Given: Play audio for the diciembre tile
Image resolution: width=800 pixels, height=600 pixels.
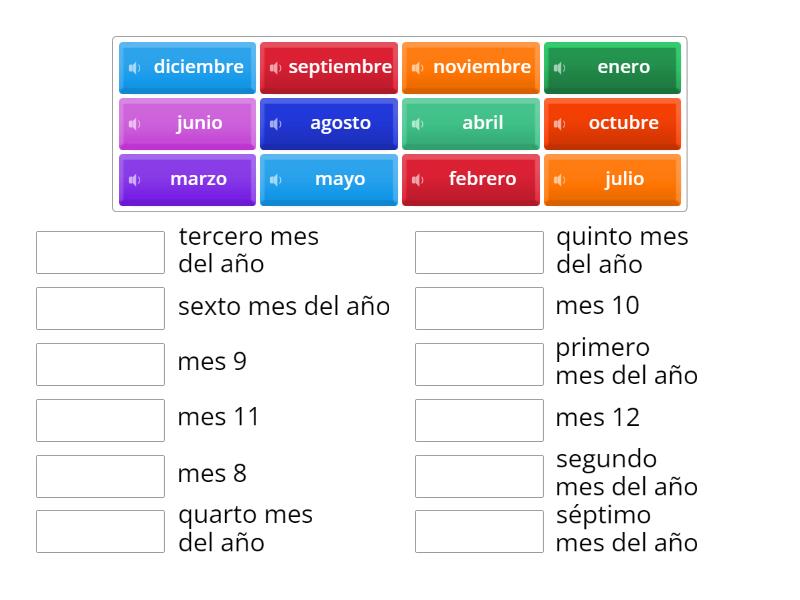Looking at the screenshot, I should click(135, 67).
